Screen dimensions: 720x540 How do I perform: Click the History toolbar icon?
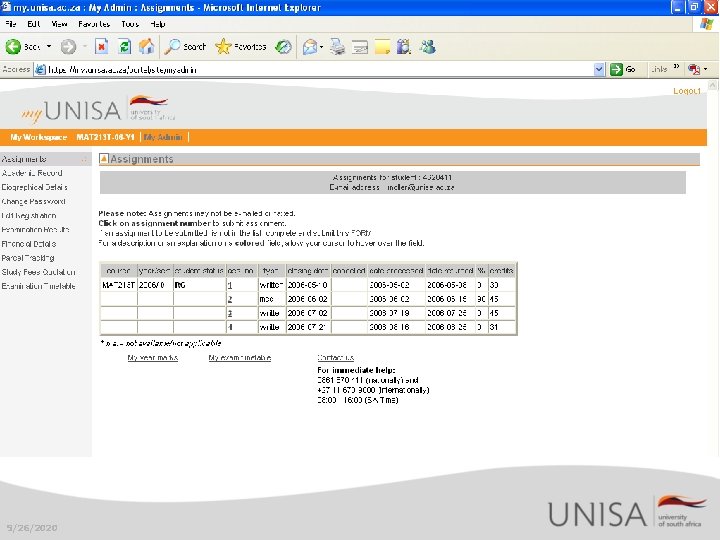pyautogui.click(x=283, y=46)
